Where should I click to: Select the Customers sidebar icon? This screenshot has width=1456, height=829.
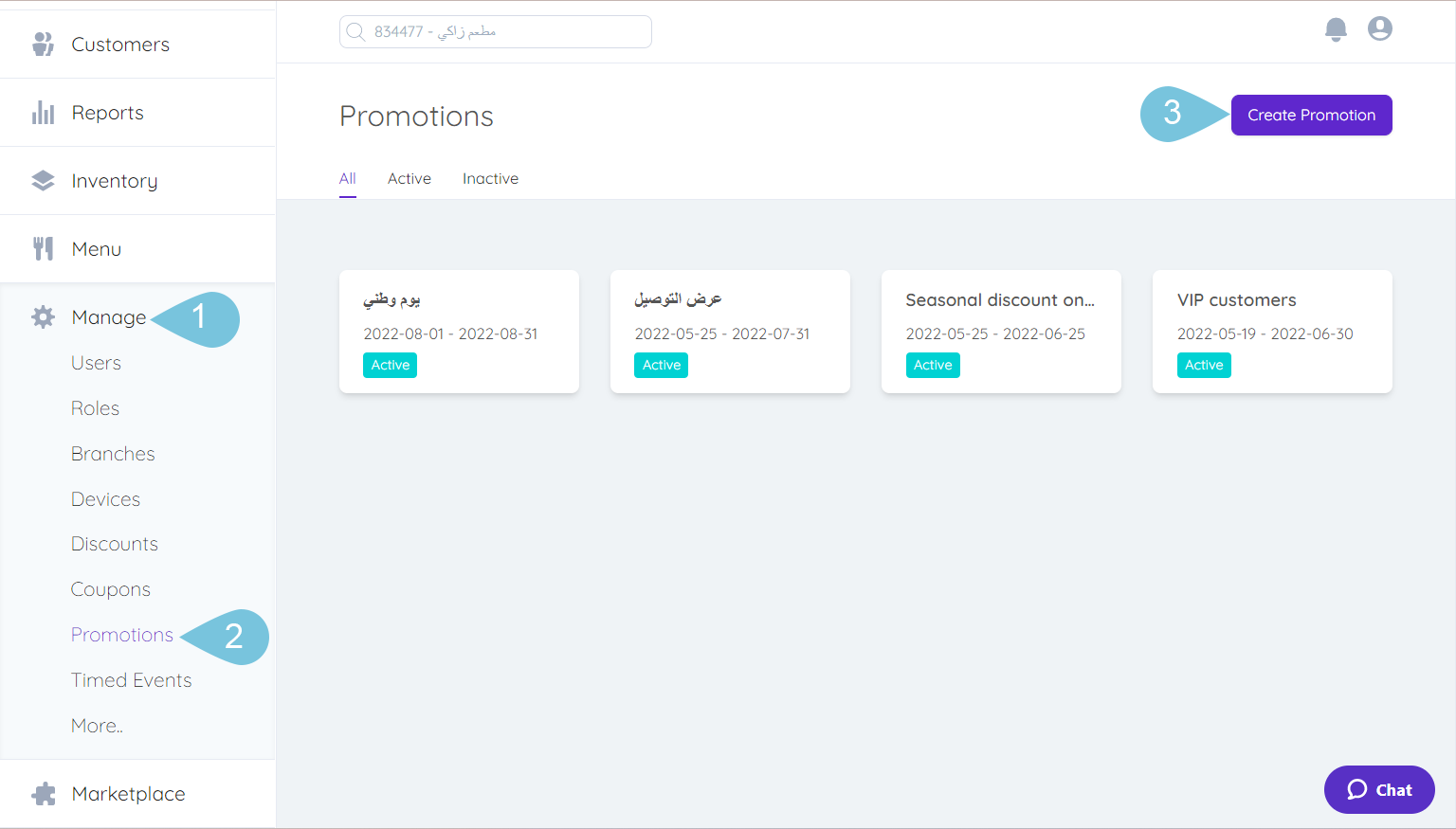point(43,44)
